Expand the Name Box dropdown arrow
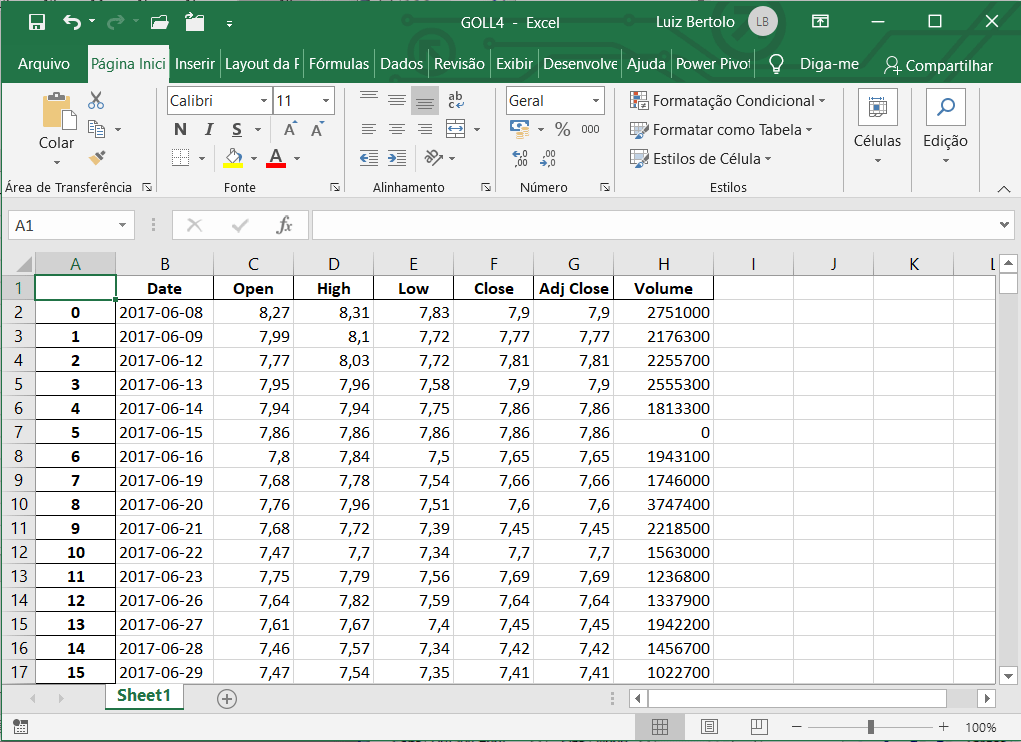Screen dimensions: 1021x742 pyautogui.click(x=123, y=226)
